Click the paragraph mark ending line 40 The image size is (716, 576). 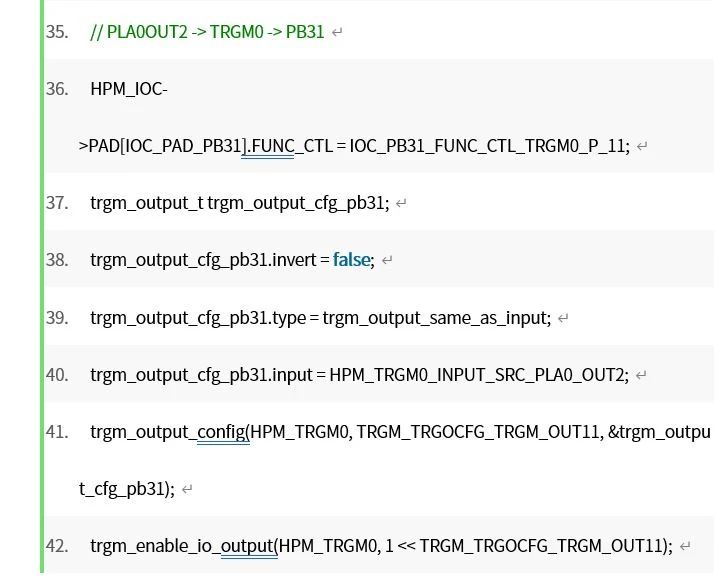(x=641, y=375)
